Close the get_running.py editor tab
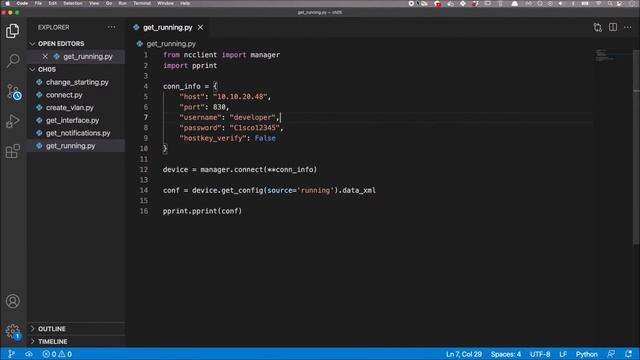 200,27
